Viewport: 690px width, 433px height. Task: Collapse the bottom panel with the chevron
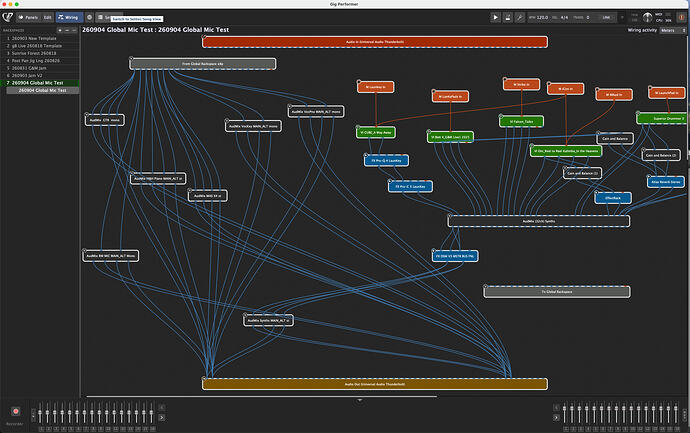click(x=360, y=400)
